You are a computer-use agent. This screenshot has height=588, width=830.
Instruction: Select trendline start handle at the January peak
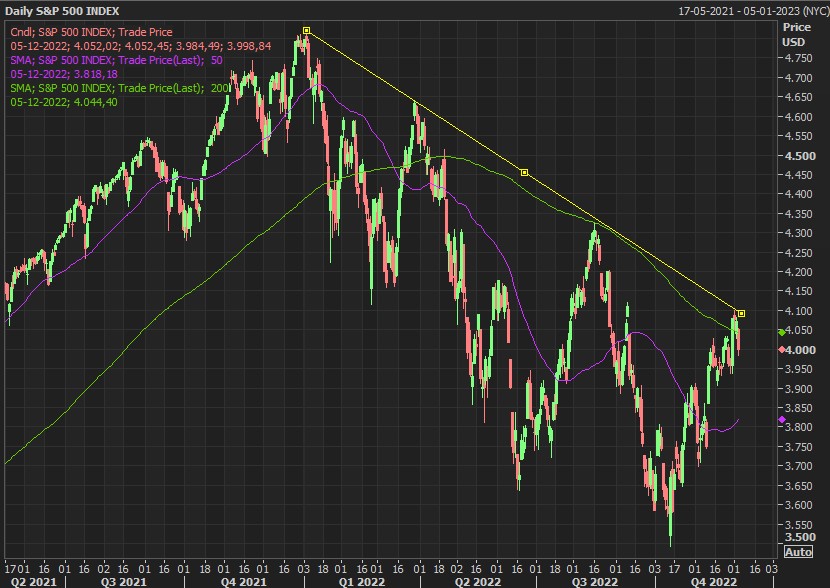(x=306, y=30)
